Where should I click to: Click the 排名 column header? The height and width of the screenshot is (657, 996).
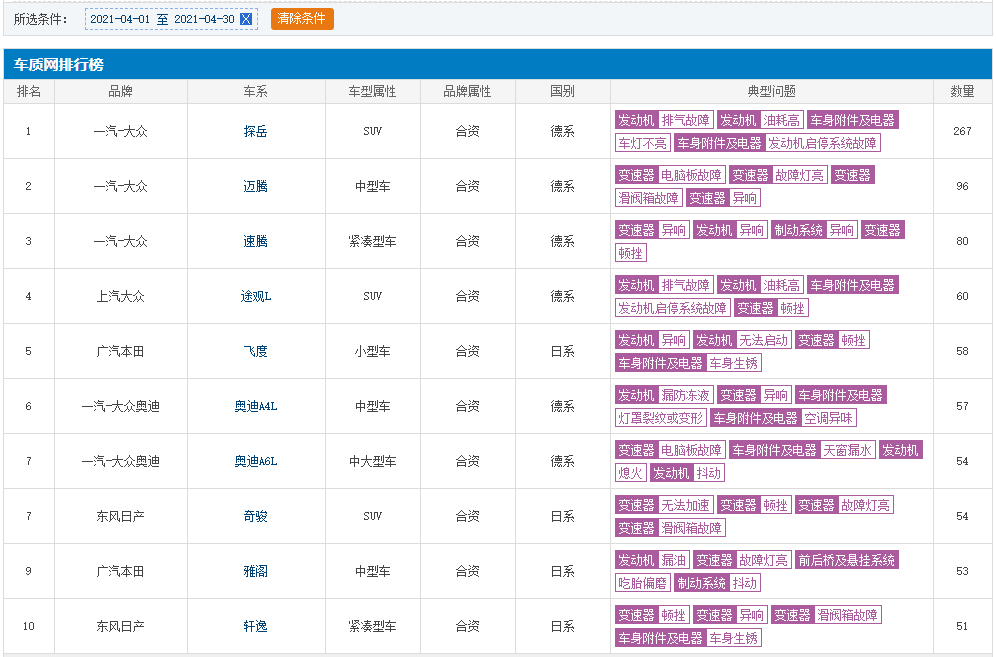pyautogui.click(x=29, y=91)
